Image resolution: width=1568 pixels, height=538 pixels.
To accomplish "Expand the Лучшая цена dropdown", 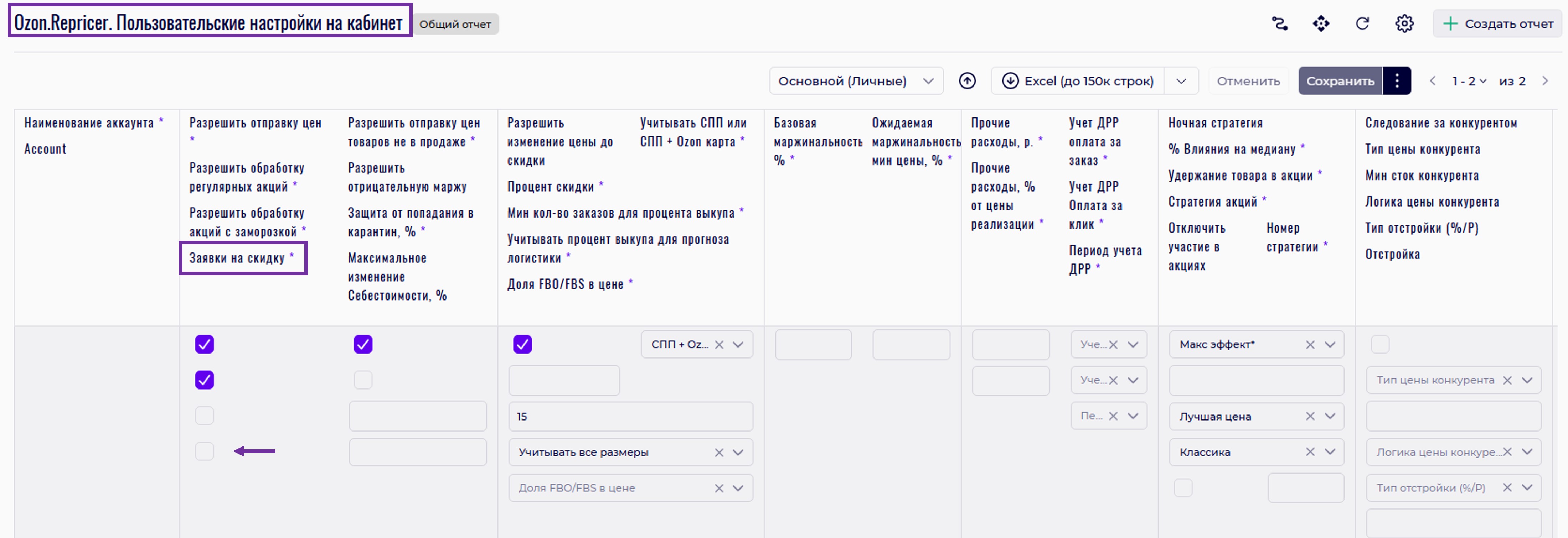I will pos(1330,417).
